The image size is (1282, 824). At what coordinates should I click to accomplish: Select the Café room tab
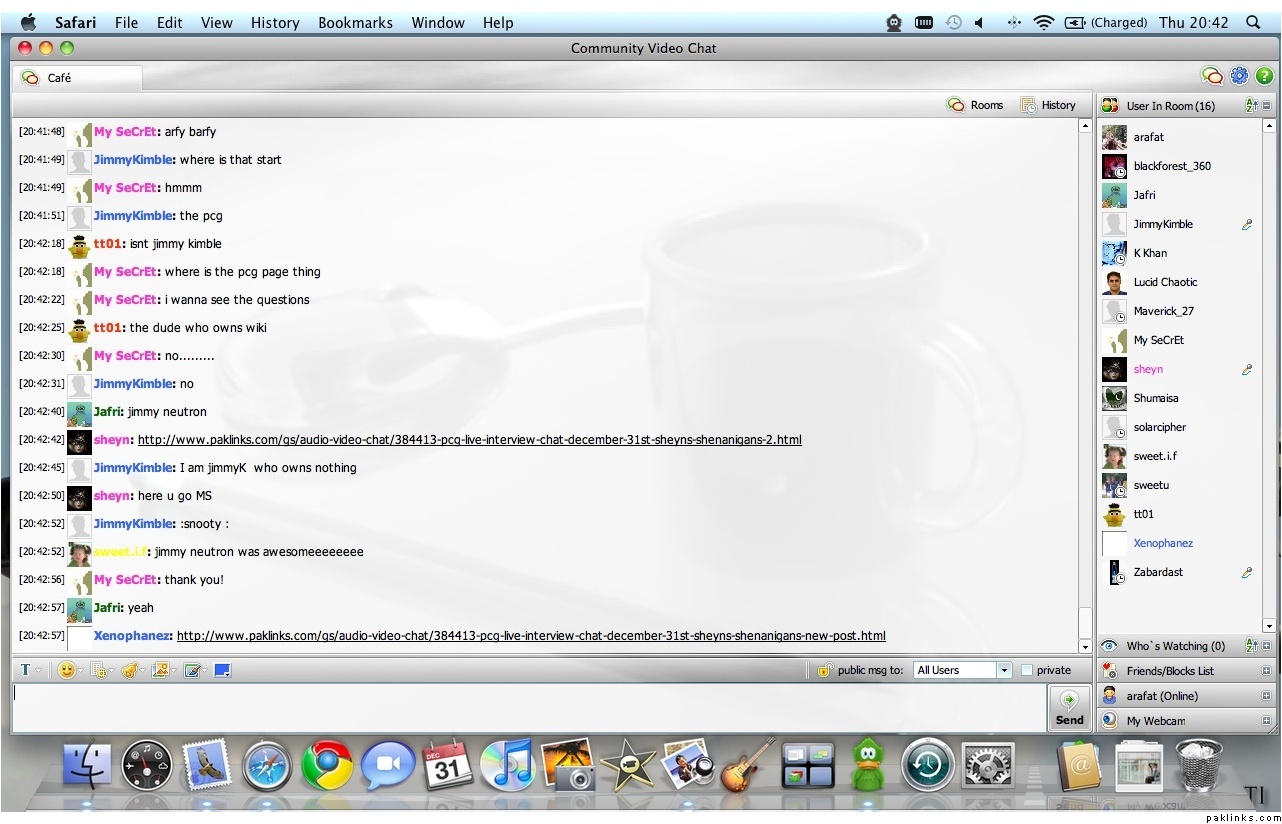[76, 77]
